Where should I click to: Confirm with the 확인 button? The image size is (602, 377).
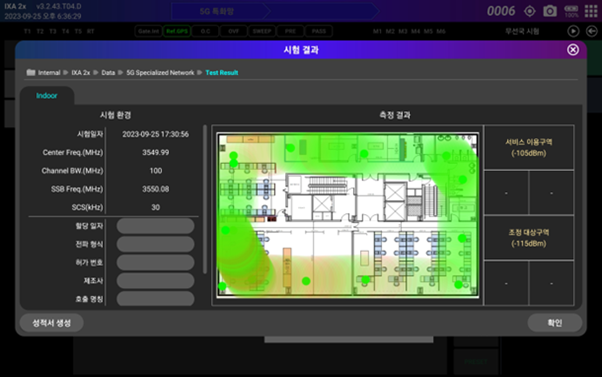554,323
